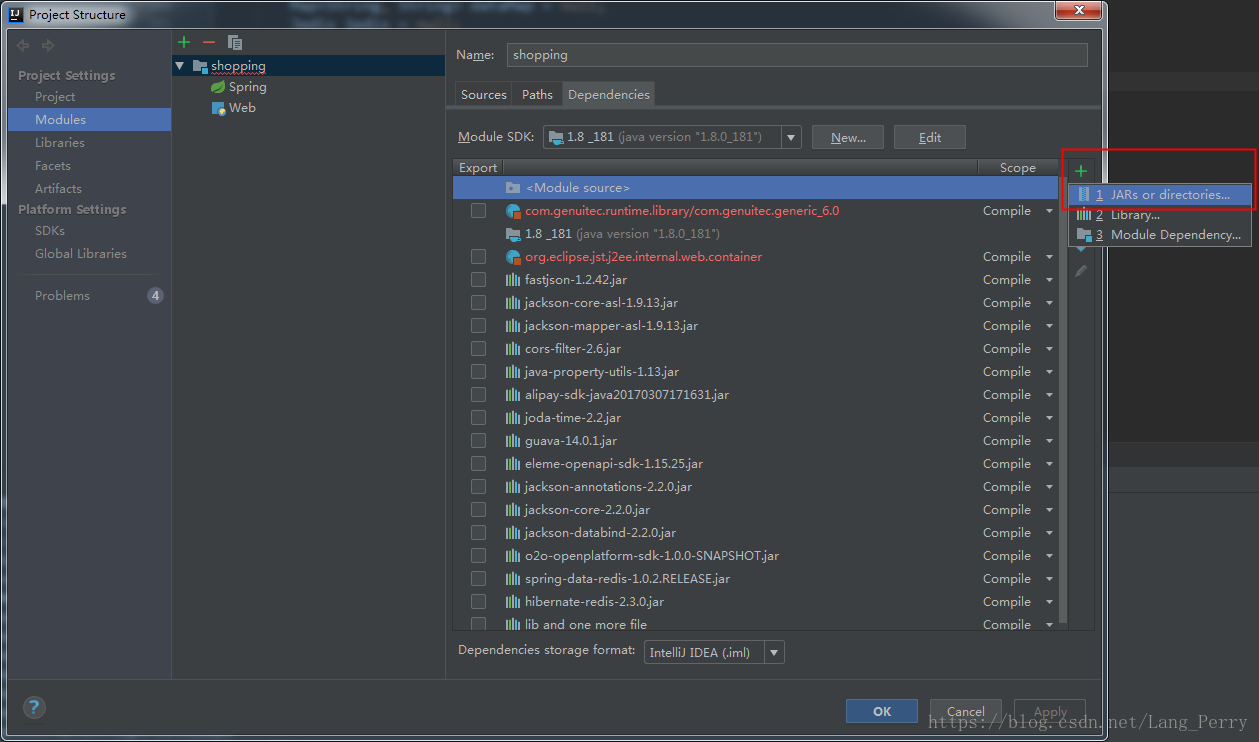Click the Export column header
Viewport: 1259px width, 742px height.
tap(478, 168)
